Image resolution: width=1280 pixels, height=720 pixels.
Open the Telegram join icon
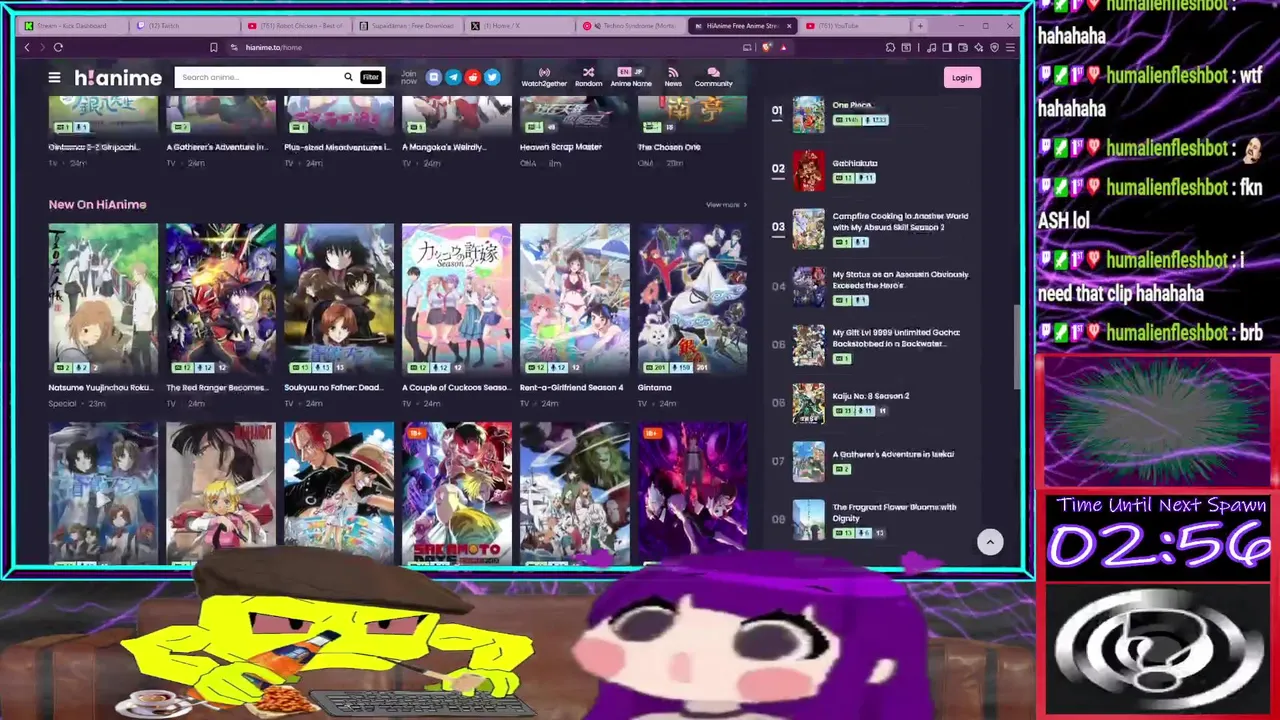coord(453,77)
